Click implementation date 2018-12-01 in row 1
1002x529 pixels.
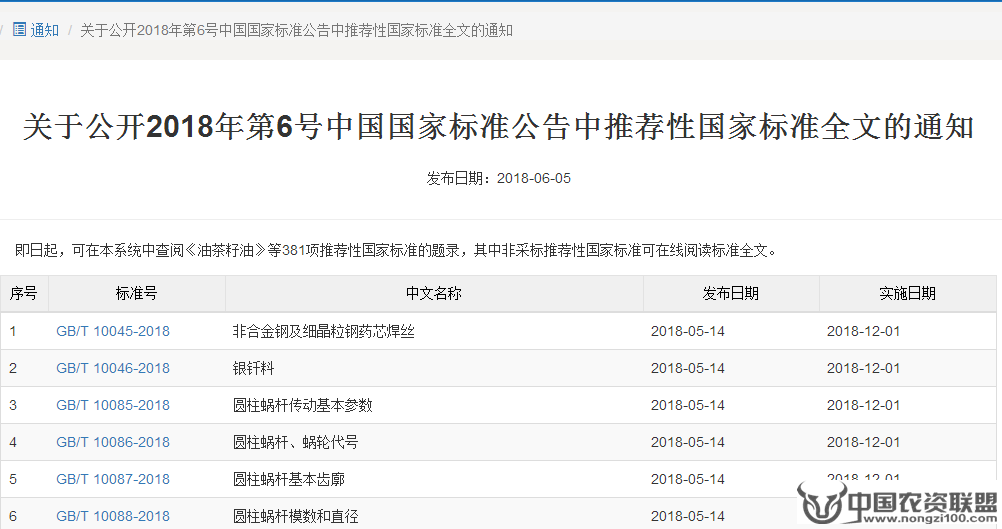863,331
